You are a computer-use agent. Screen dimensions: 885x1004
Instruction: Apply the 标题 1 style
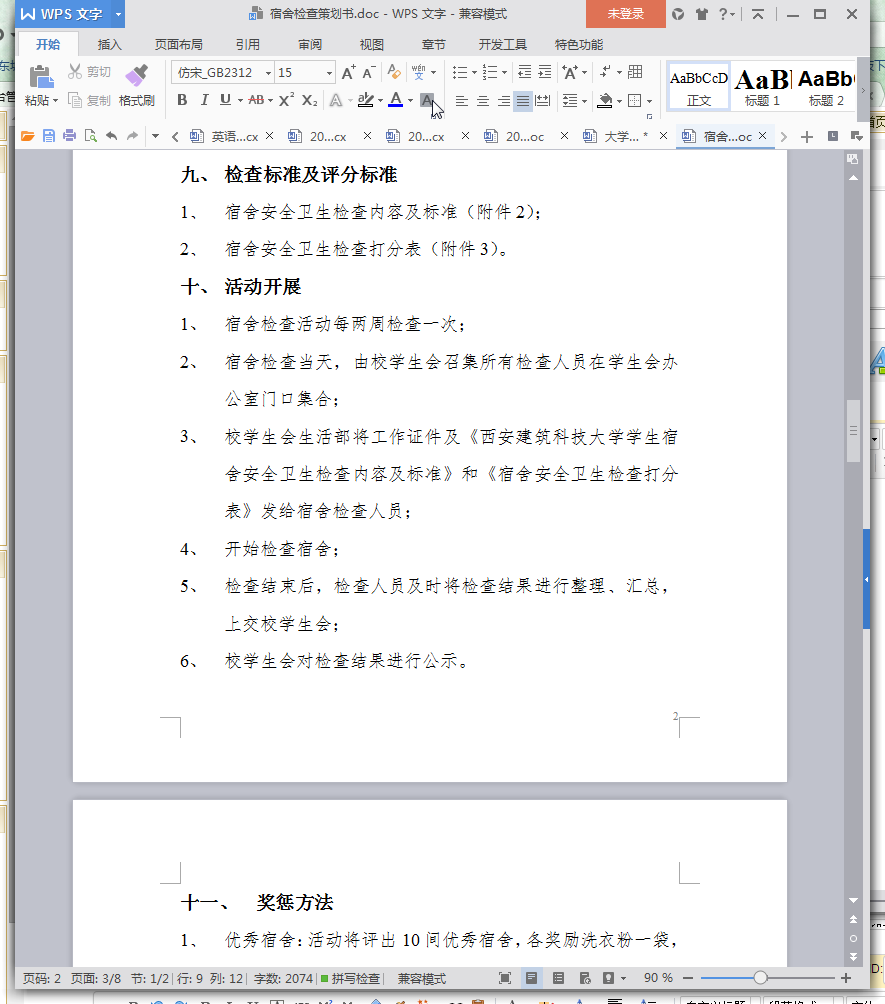762,87
